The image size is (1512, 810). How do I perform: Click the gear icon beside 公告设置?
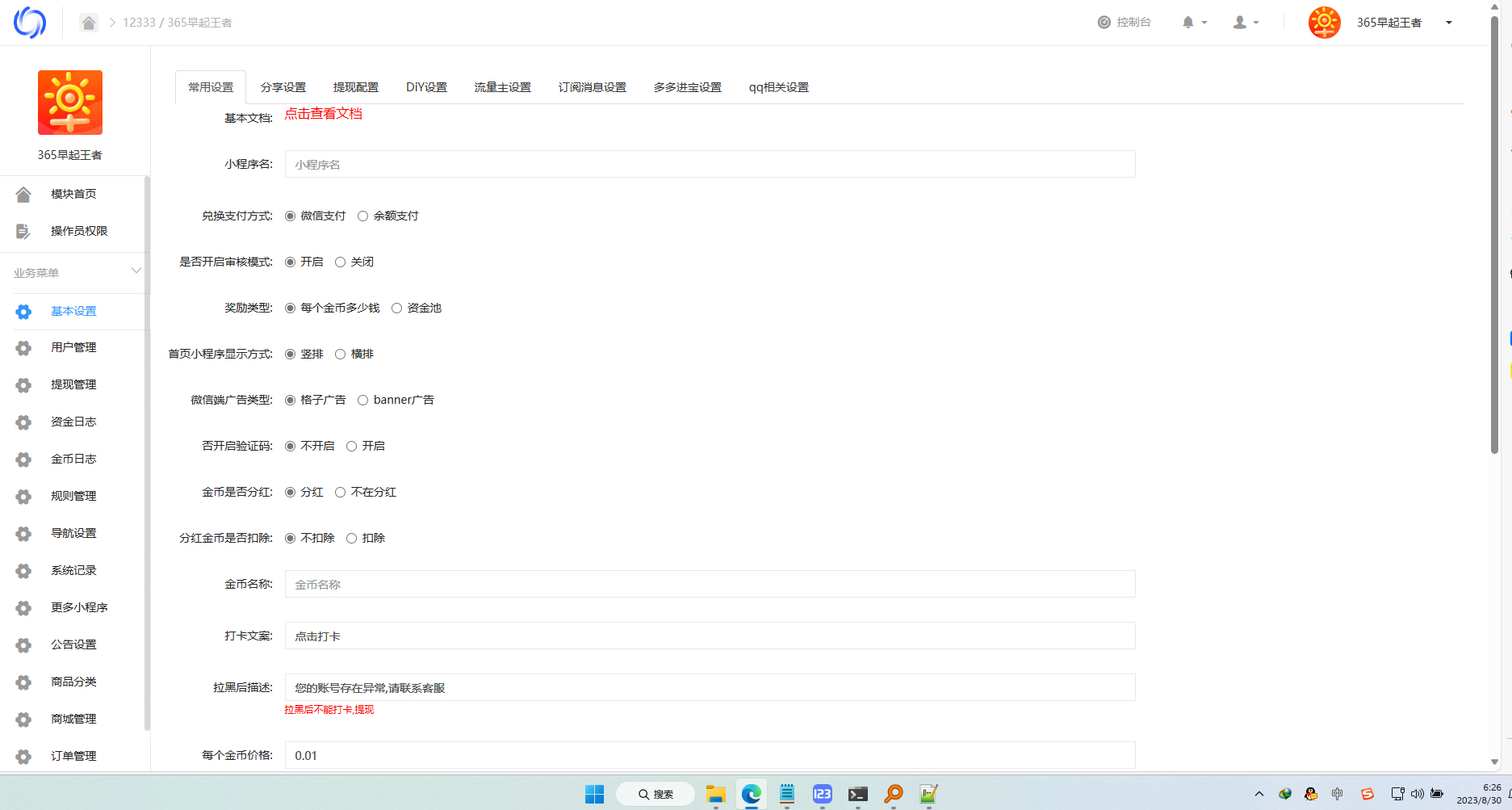tap(23, 645)
